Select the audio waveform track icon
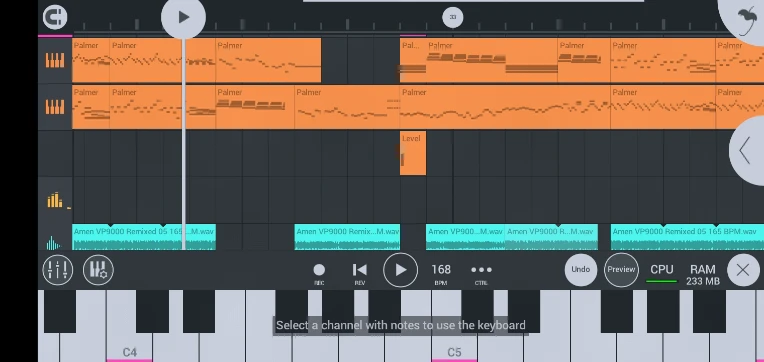Viewport: 764px width, 362px height. 54,242
